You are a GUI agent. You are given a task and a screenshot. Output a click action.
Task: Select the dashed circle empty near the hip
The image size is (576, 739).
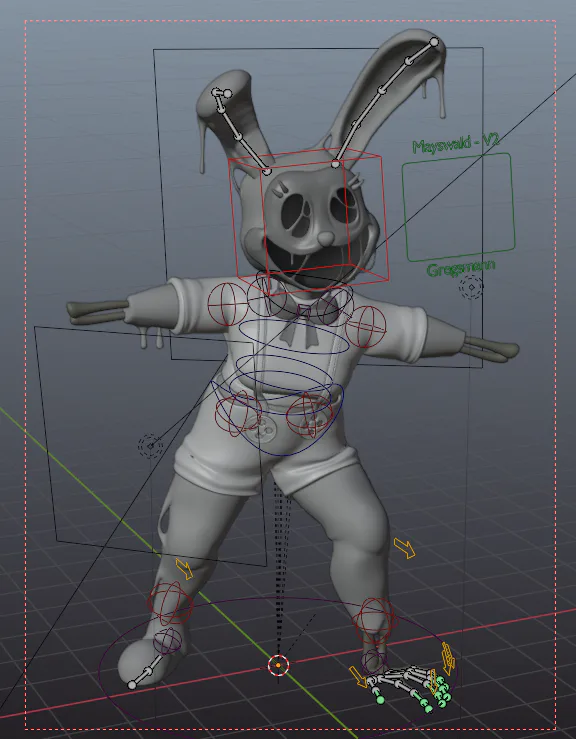pyautogui.click(x=150, y=446)
